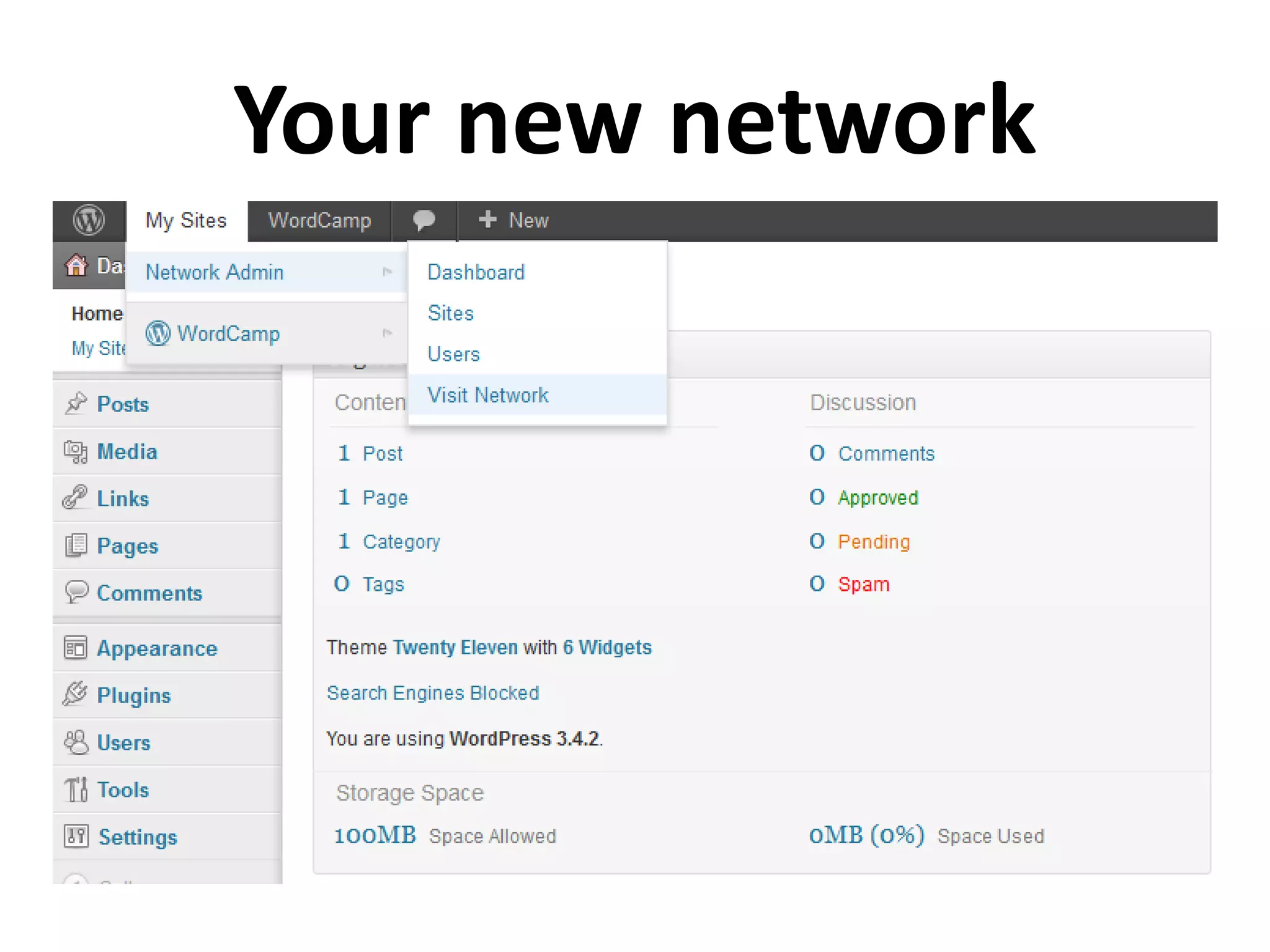This screenshot has width=1270, height=952.
Task: Open the Media section in sidebar
Action: [x=127, y=451]
